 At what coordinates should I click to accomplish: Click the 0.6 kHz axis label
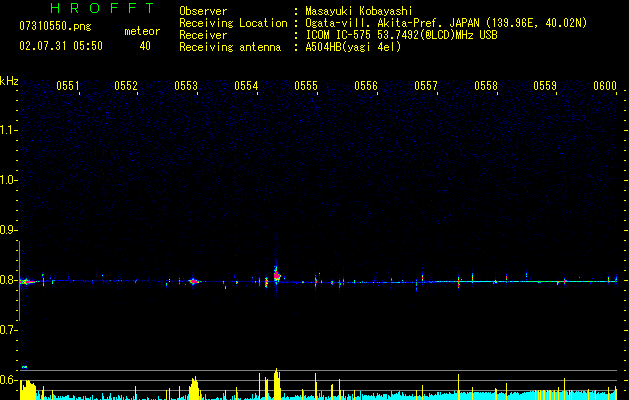pos(9,380)
